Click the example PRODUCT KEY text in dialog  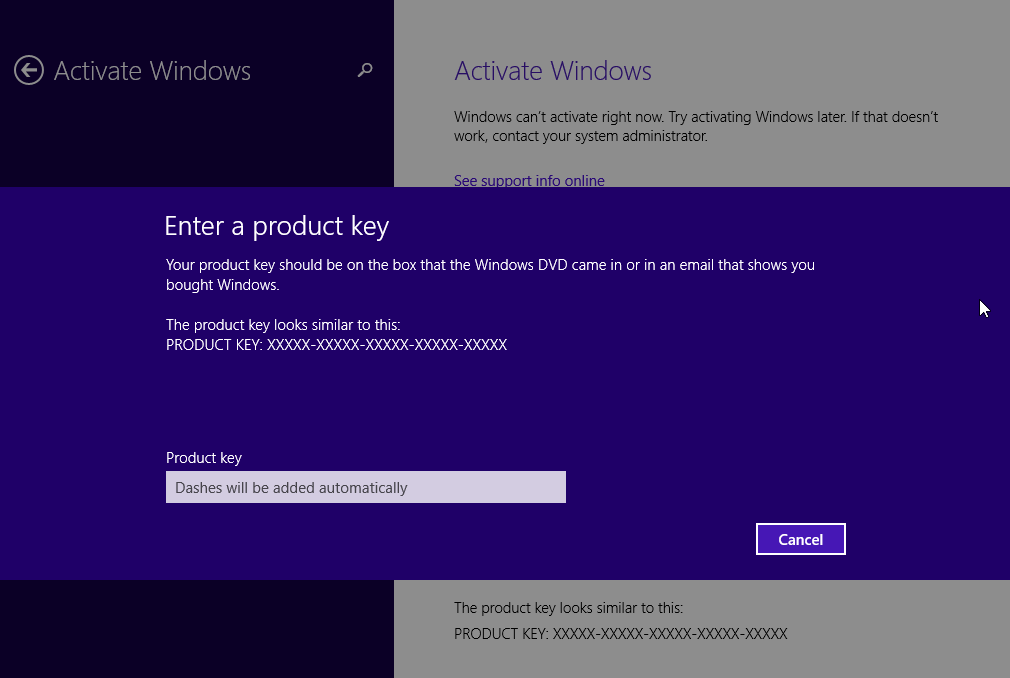(336, 345)
